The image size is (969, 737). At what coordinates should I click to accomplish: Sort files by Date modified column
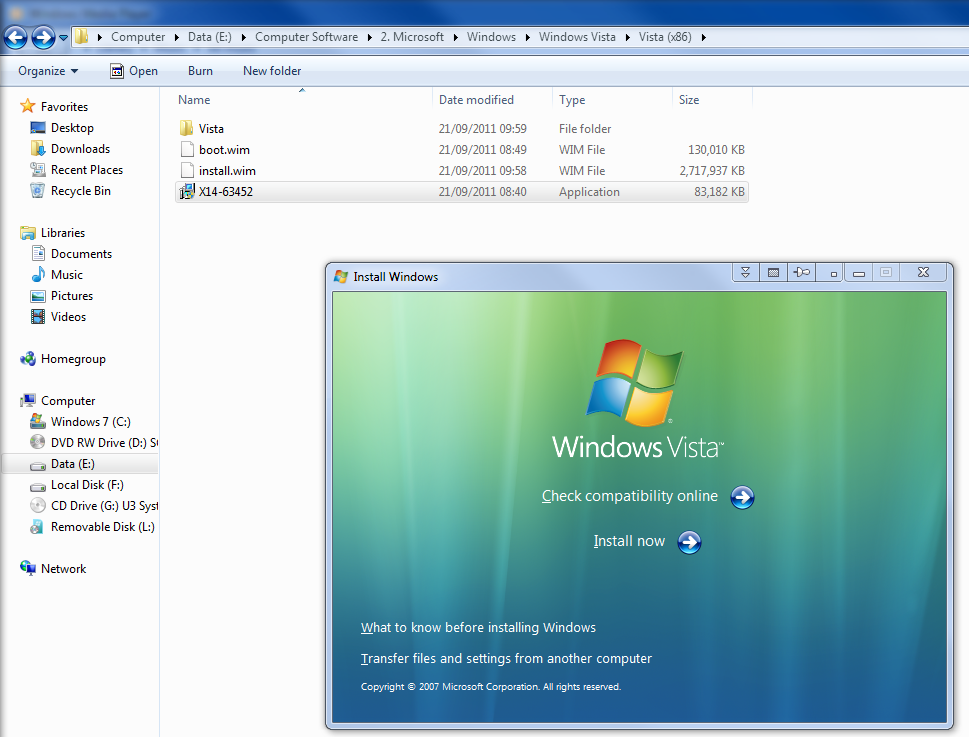pyautogui.click(x=476, y=100)
